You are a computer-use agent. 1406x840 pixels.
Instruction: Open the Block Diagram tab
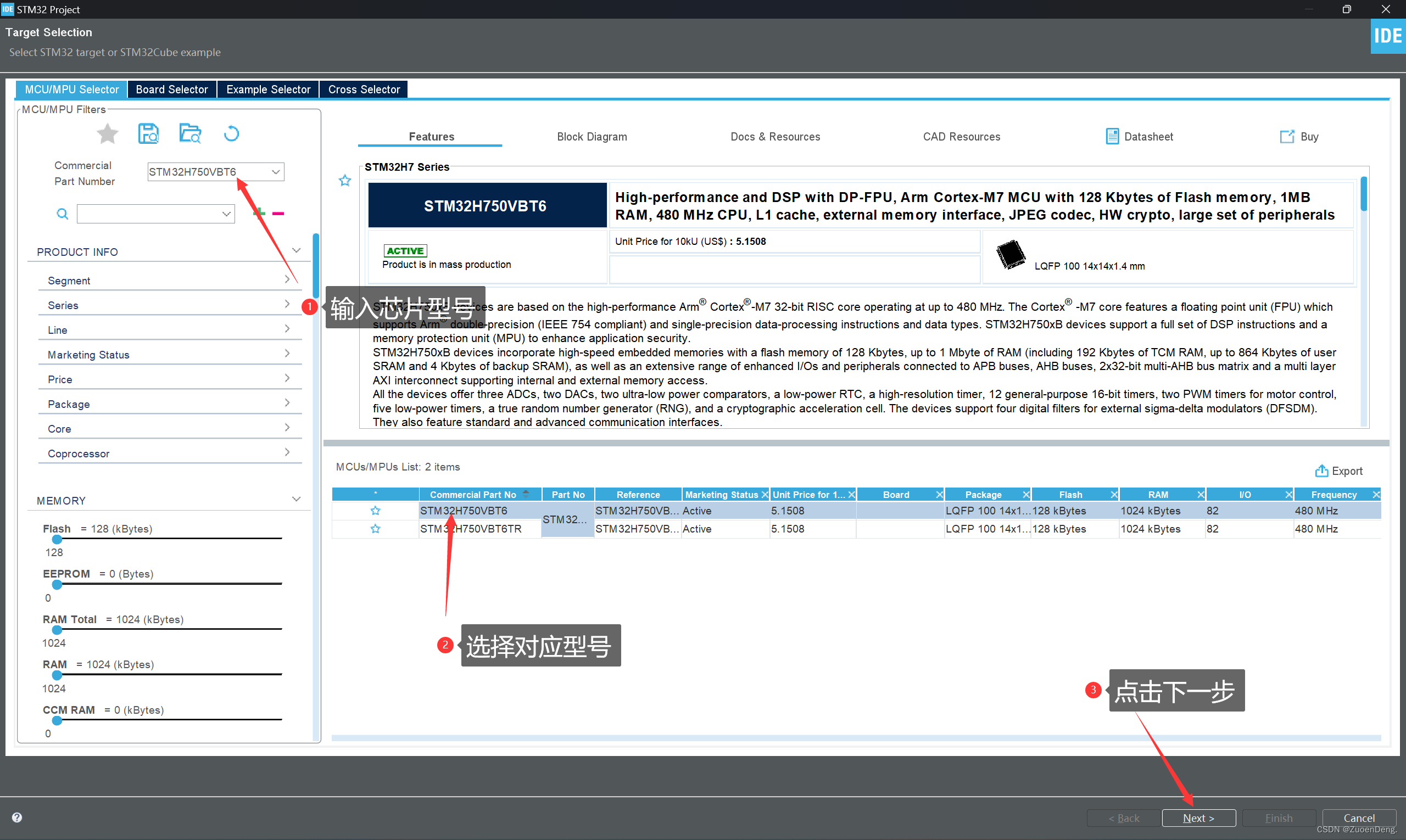coord(592,136)
